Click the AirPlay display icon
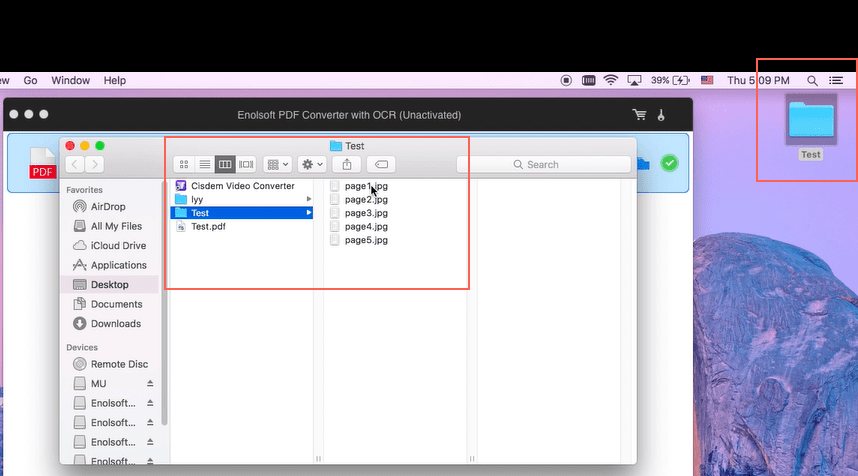Image resolution: width=858 pixels, height=476 pixels. click(x=634, y=80)
